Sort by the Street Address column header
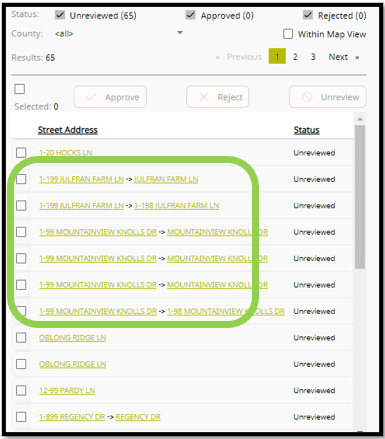The image size is (385, 439). point(68,130)
